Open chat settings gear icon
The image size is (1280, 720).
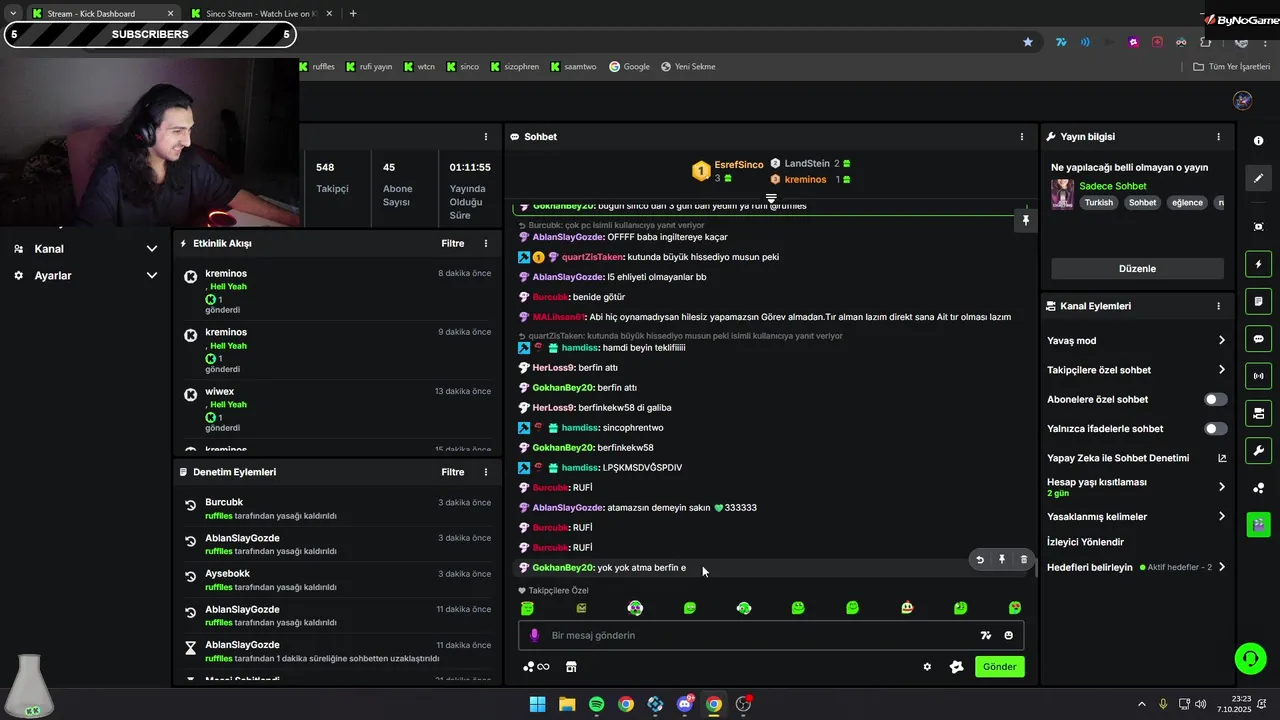(x=927, y=667)
